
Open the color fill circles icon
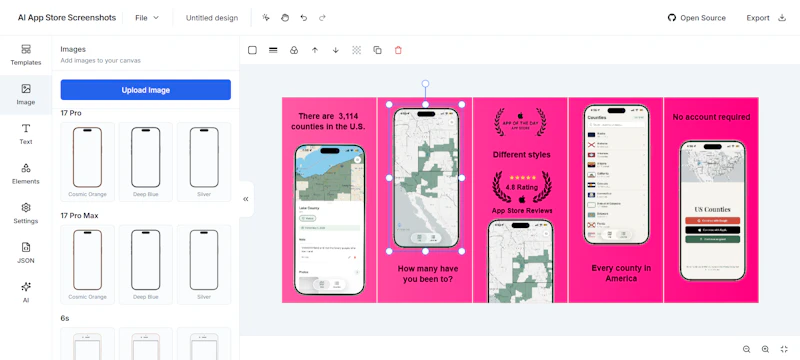tap(294, 50)
